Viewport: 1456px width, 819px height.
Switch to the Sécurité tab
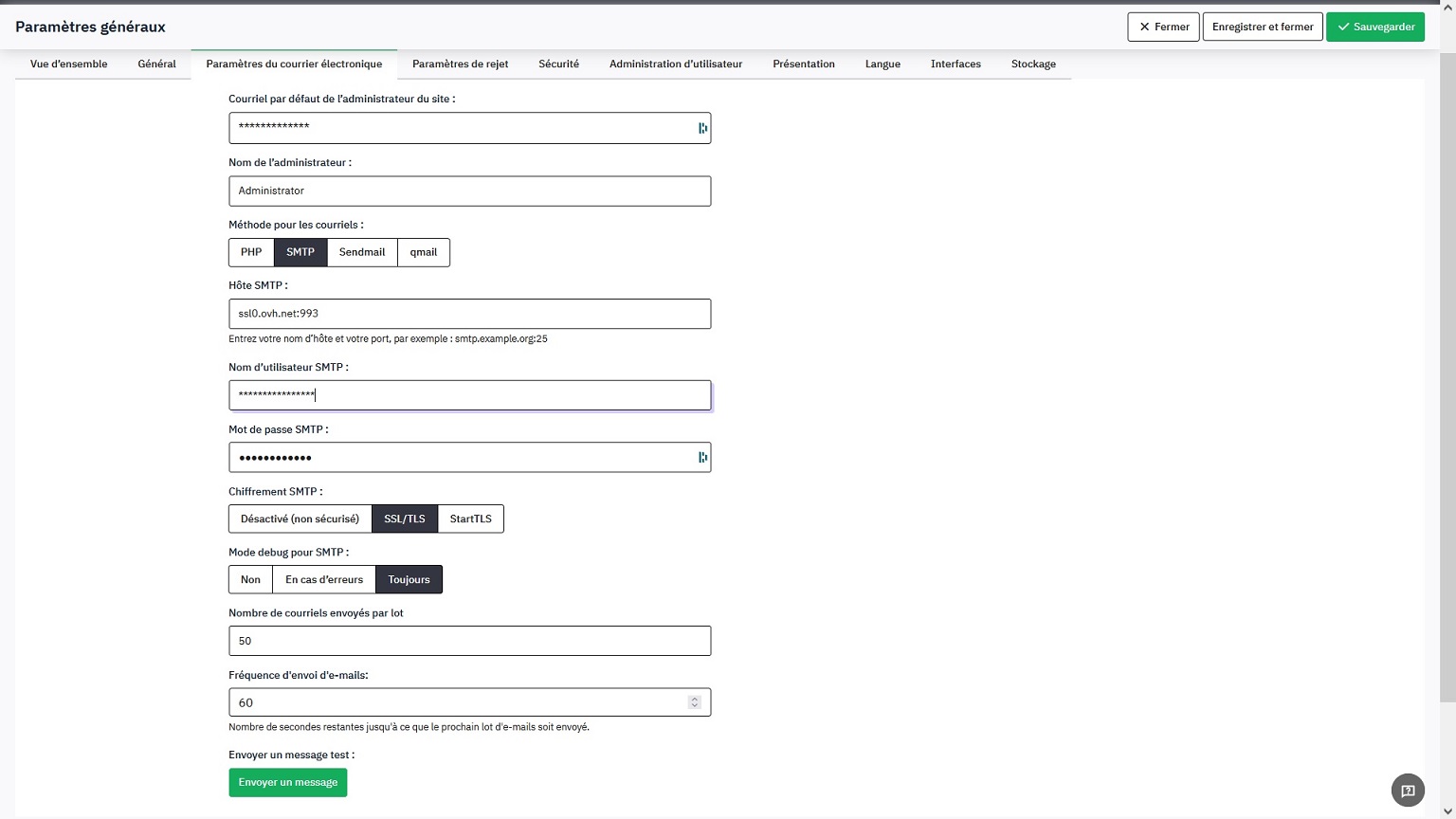558,64
